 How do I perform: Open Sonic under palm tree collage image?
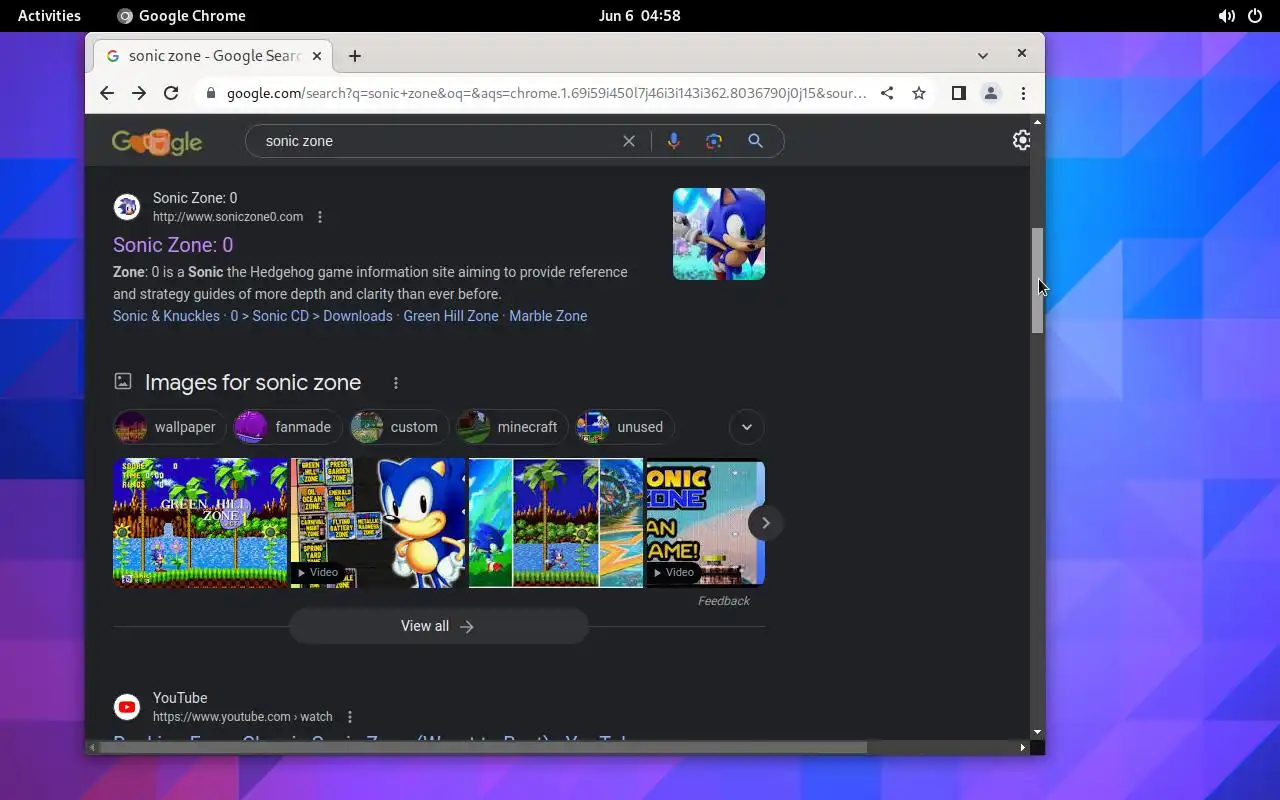(x=556, y=523)
